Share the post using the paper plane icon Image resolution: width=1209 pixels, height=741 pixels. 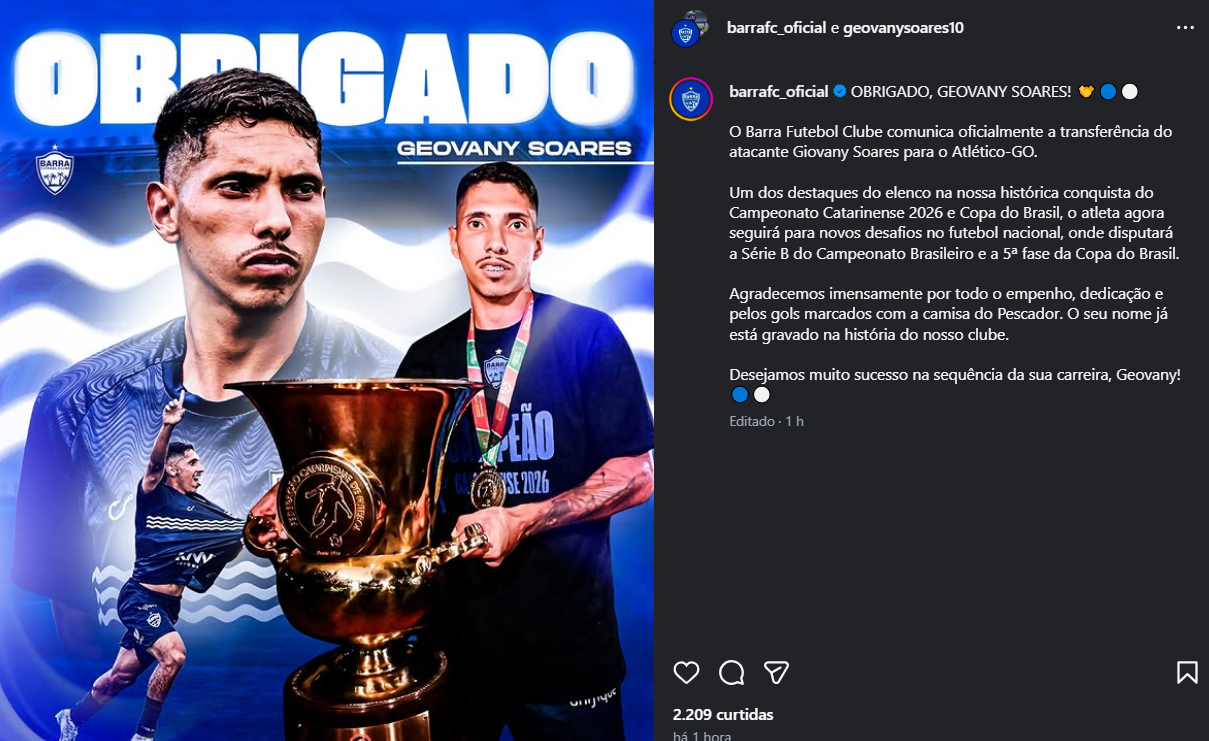click(x=777, y=672)
